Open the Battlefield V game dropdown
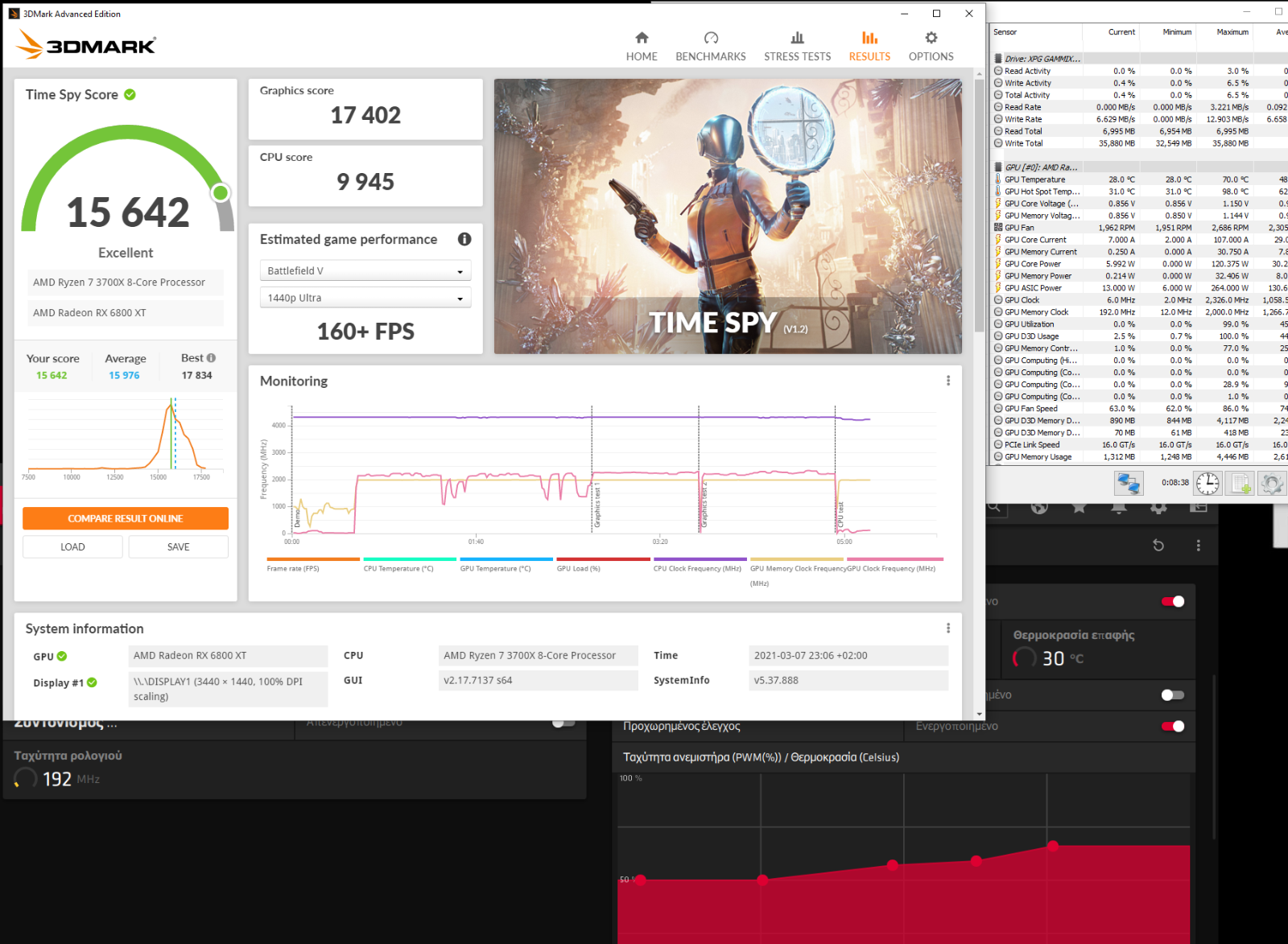 [x=365, y=271]
